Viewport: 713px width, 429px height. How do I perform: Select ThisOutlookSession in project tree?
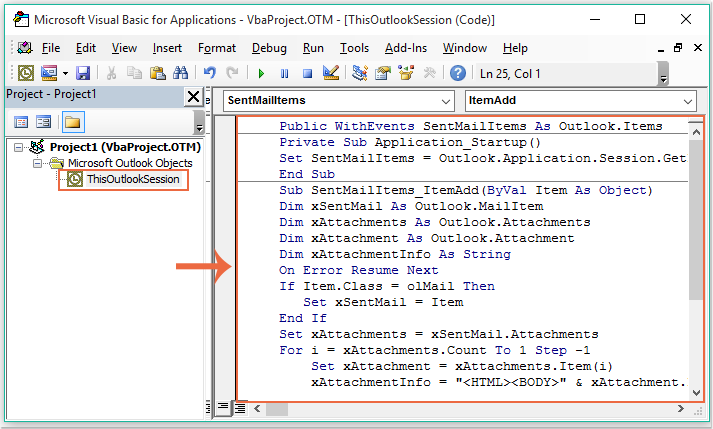coord(133,179)
